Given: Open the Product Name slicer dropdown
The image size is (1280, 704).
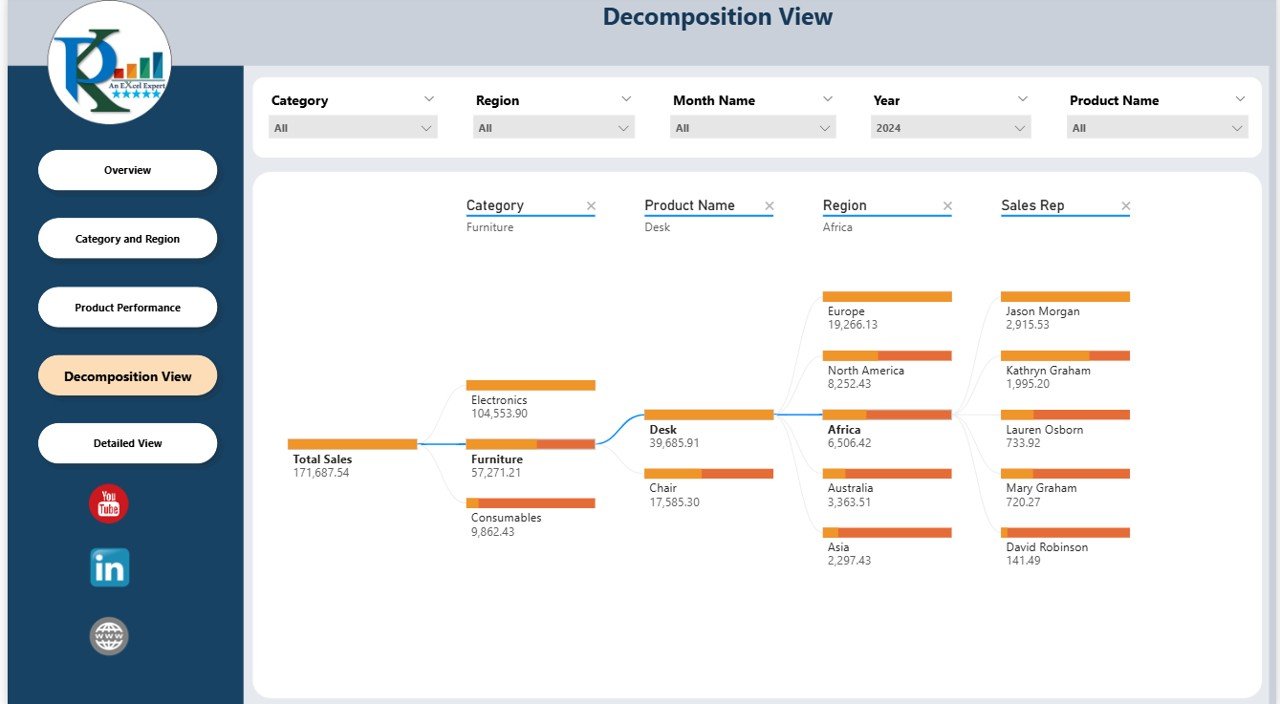Looking at the screenshot, I should [x=1157, y=128].
